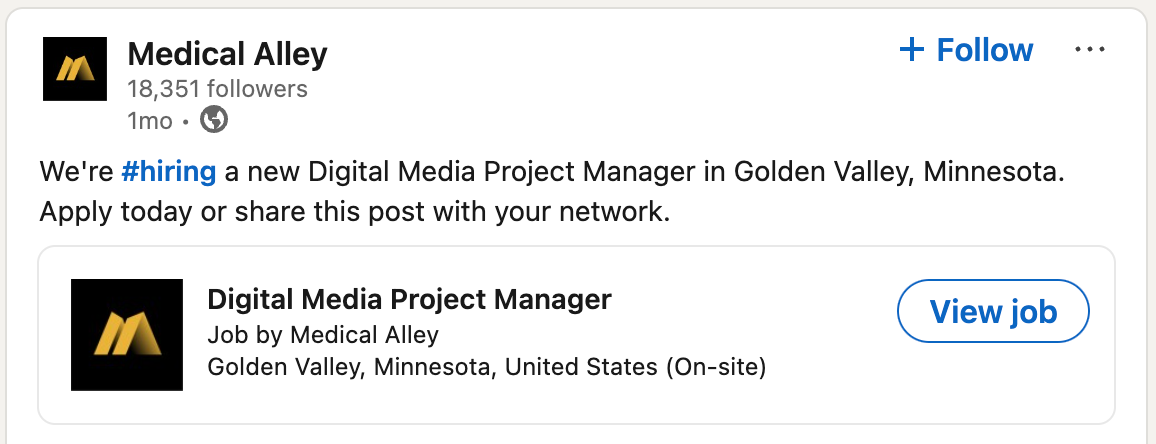Click the globe public visibility icon

(214, 121)
